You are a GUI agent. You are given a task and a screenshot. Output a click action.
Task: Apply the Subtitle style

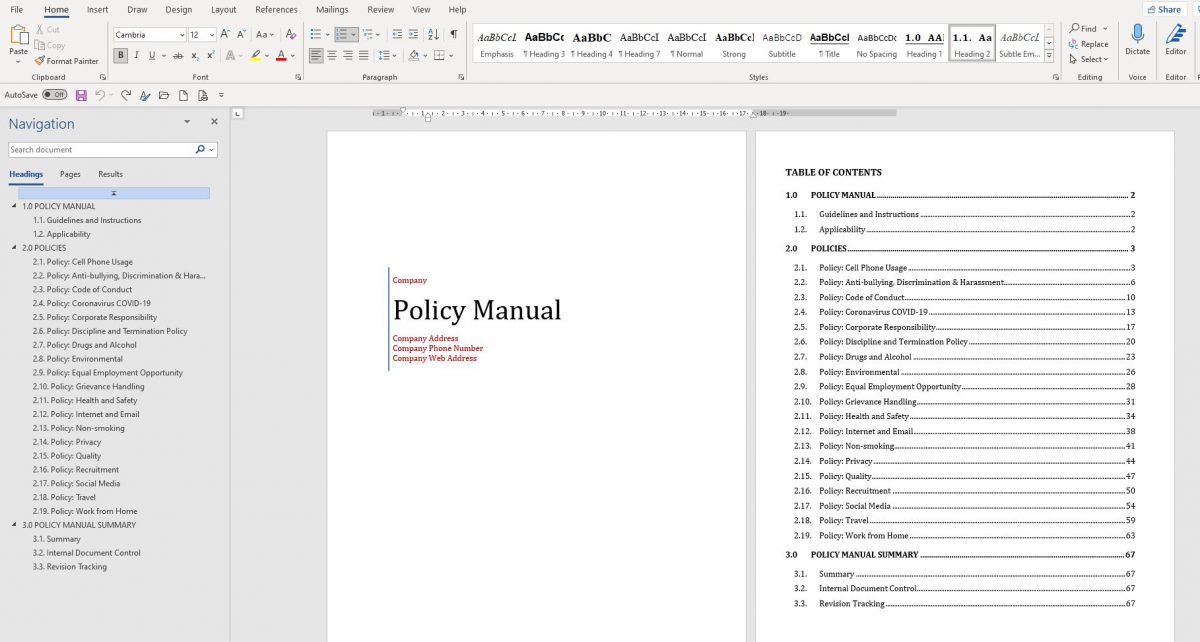click(782, 44)
